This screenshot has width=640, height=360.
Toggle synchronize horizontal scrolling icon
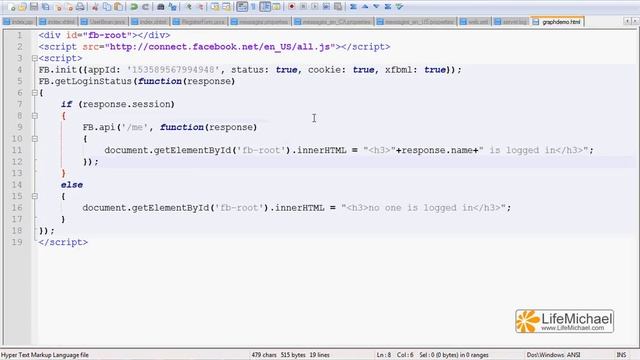[x=227, y=7]
